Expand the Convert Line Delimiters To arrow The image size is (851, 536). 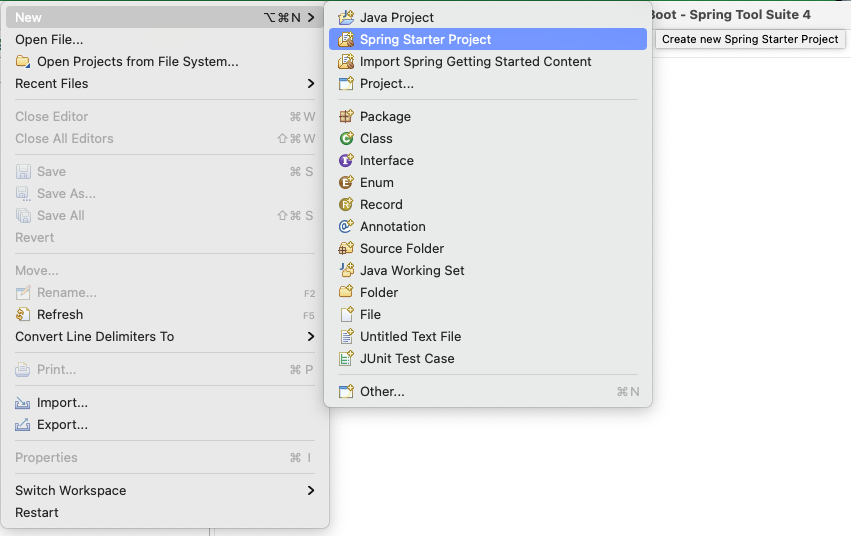click(311, 336)
